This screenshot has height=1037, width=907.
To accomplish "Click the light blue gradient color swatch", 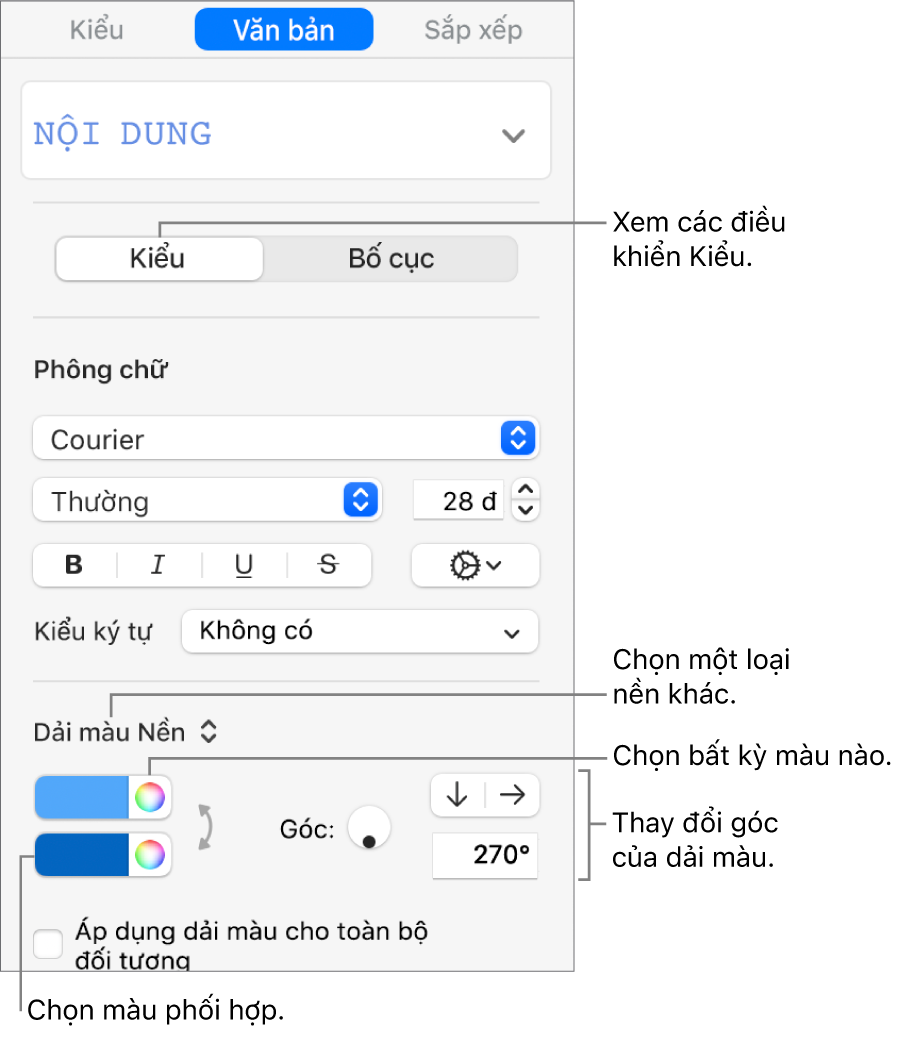I will (x=81, y=797).
